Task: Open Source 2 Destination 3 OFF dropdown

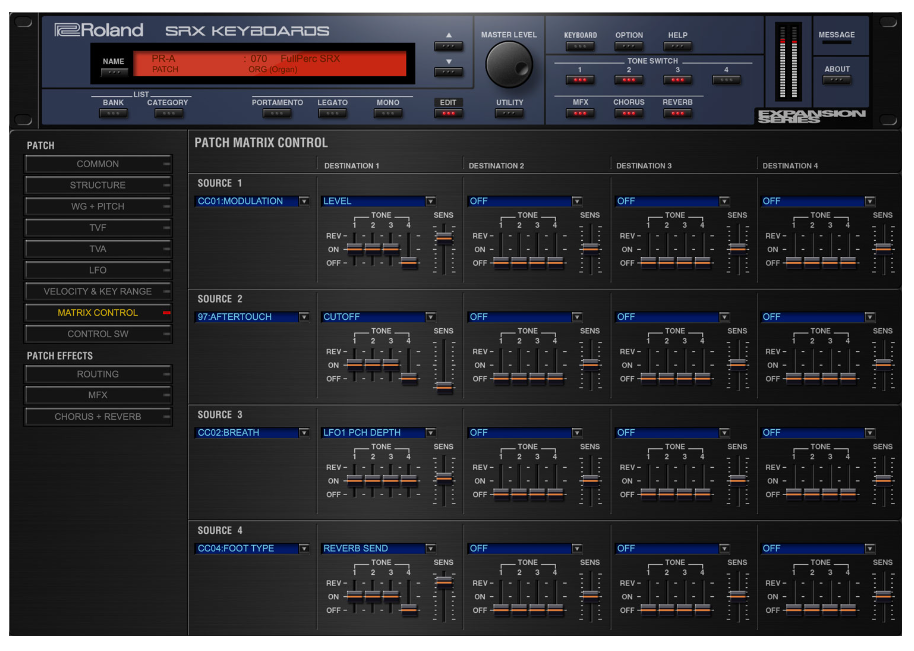Action: pyautogui.click(x=672, y=317)
